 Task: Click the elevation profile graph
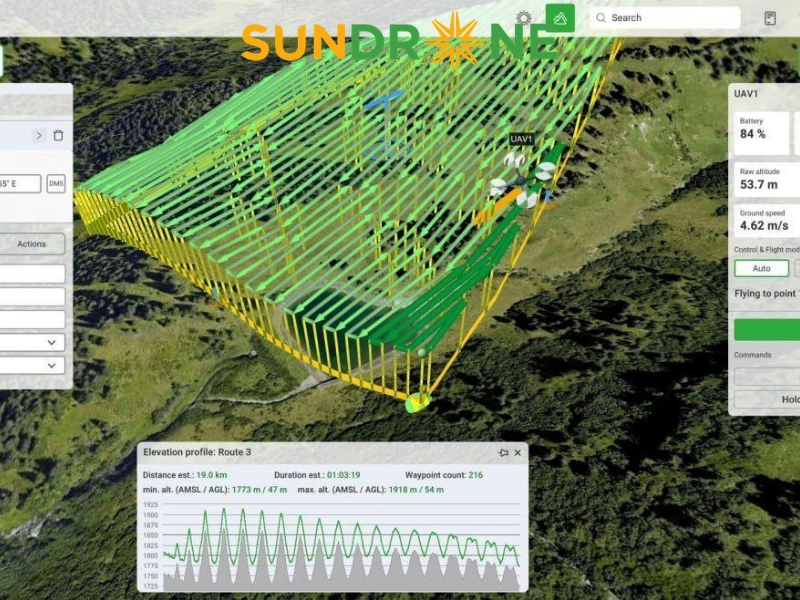[x=341, y=545]
